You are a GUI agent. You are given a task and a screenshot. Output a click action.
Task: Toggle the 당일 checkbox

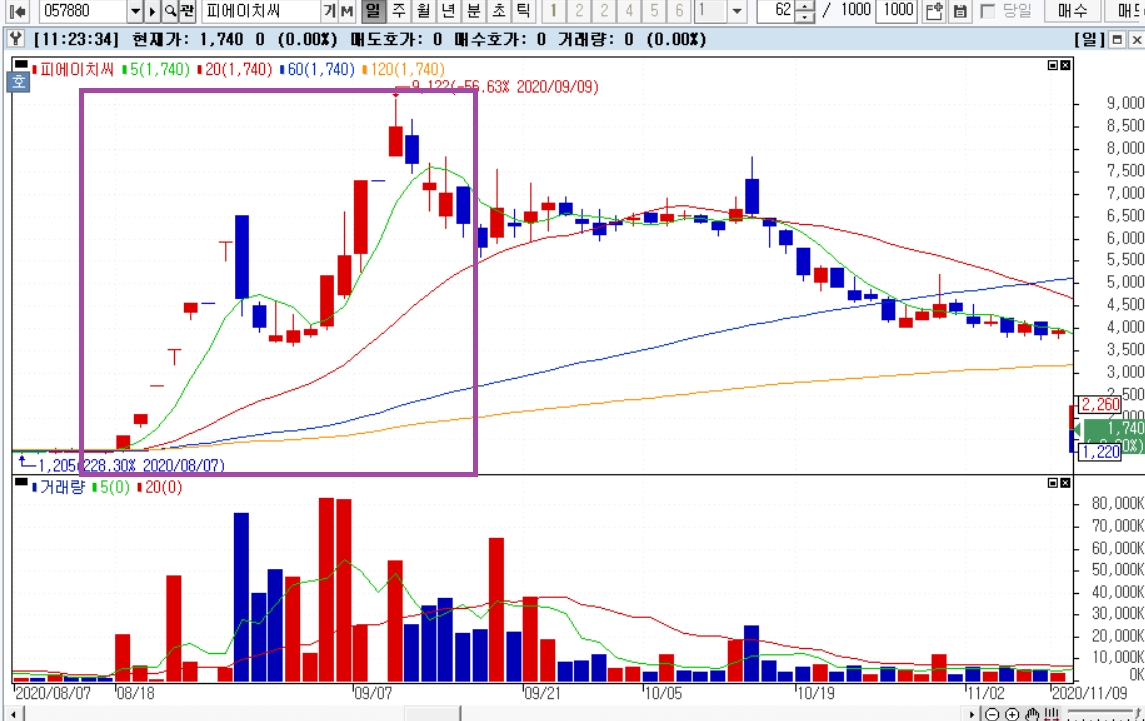(988, 11)
